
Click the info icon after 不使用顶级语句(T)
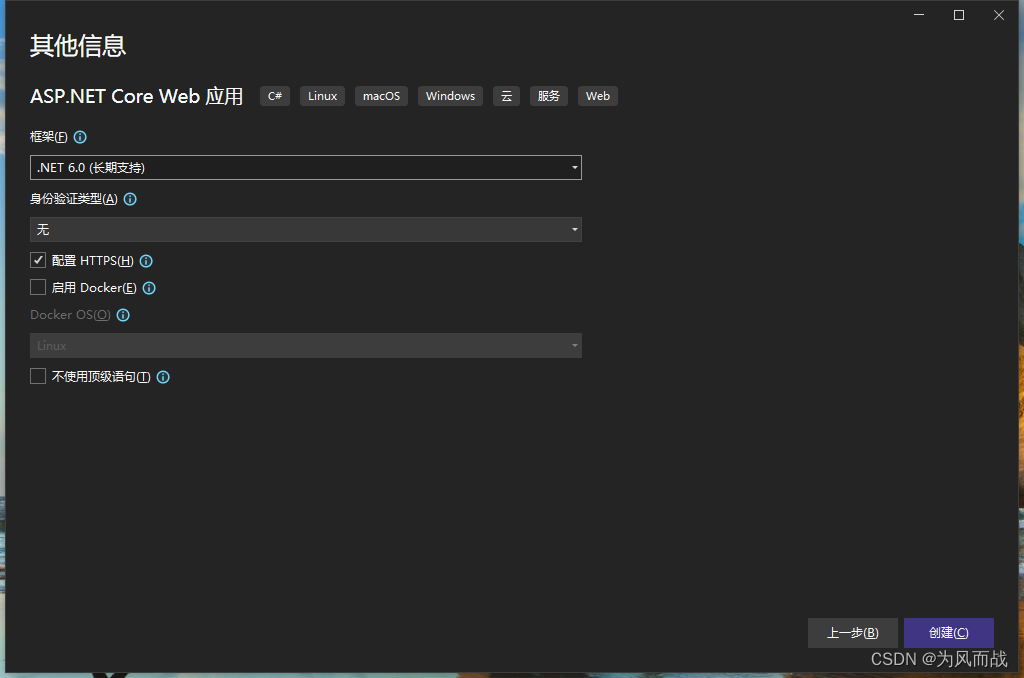coord(163,377)
